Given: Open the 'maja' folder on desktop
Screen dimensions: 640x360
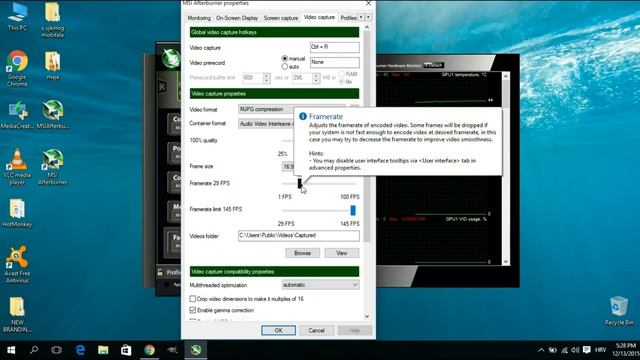Looking at the screenshot, I should (53, 64).
